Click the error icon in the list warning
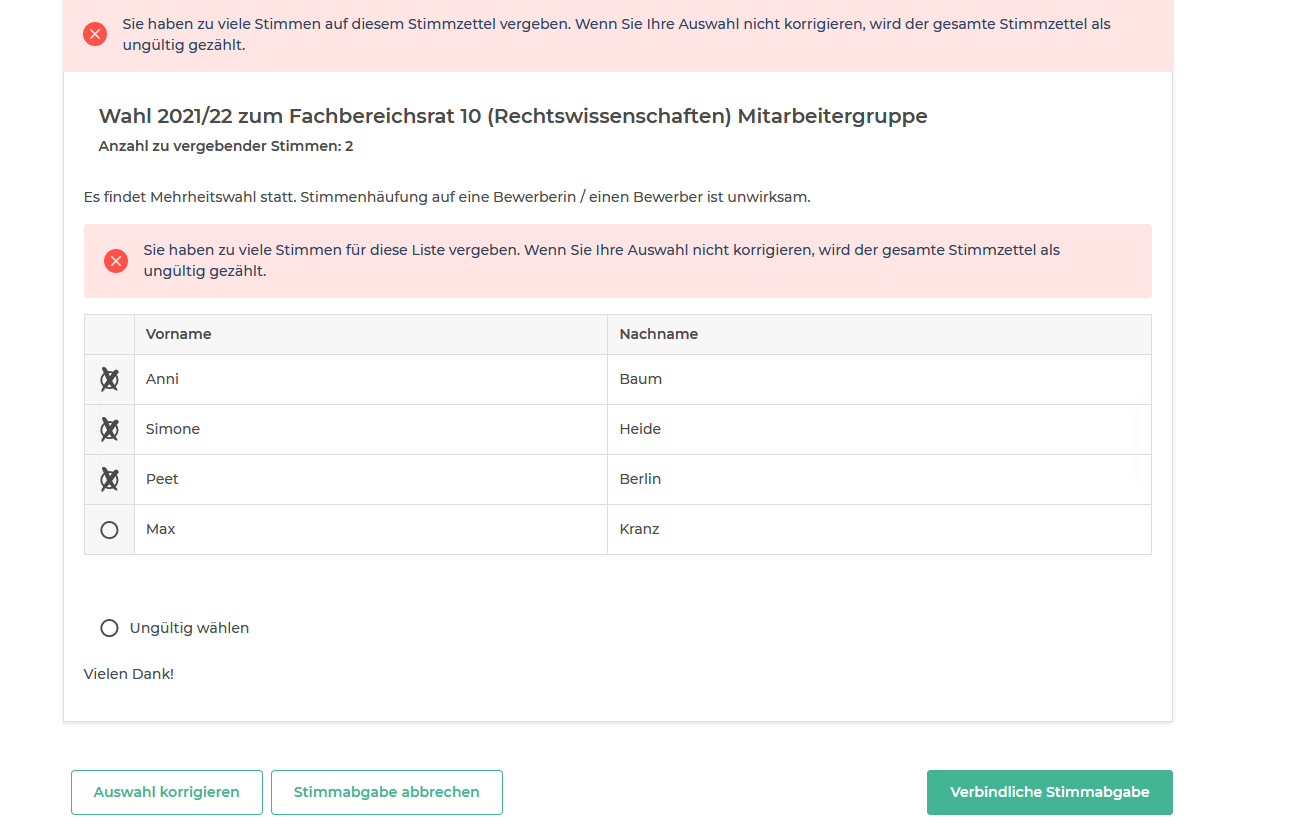 [x=115, y=261]
